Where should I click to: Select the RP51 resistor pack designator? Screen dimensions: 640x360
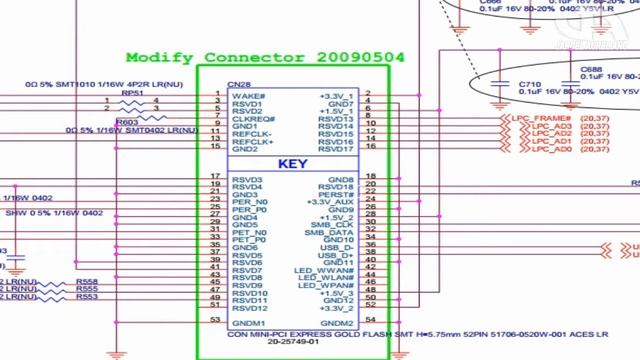(x=132, y=93)
